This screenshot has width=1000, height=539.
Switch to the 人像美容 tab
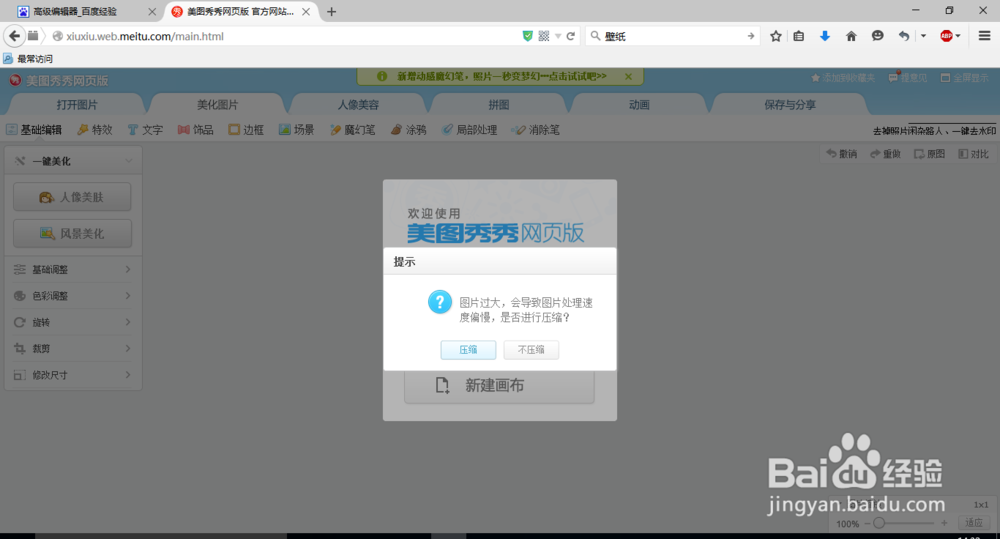358,104
